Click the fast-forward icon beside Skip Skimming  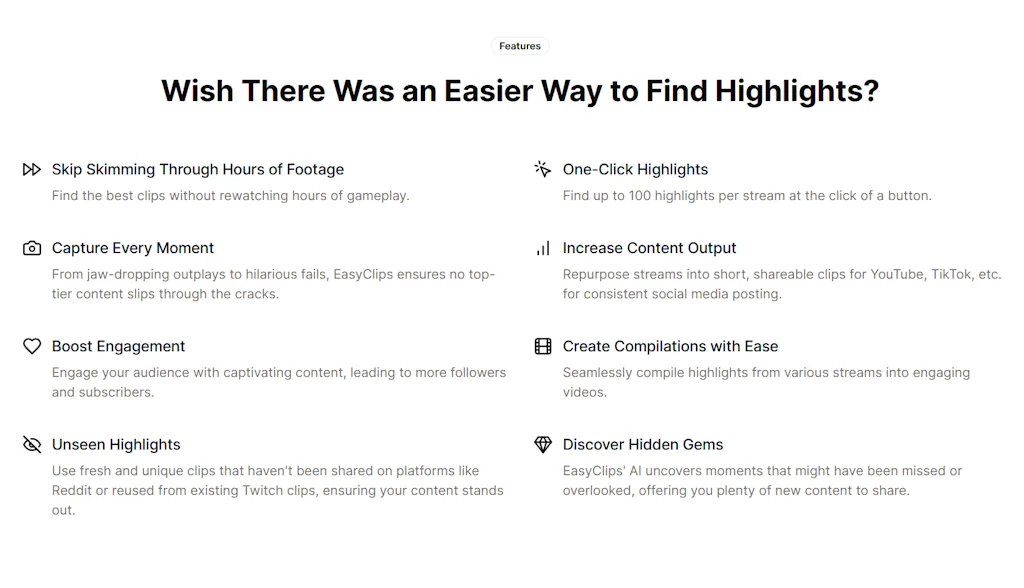32,170
